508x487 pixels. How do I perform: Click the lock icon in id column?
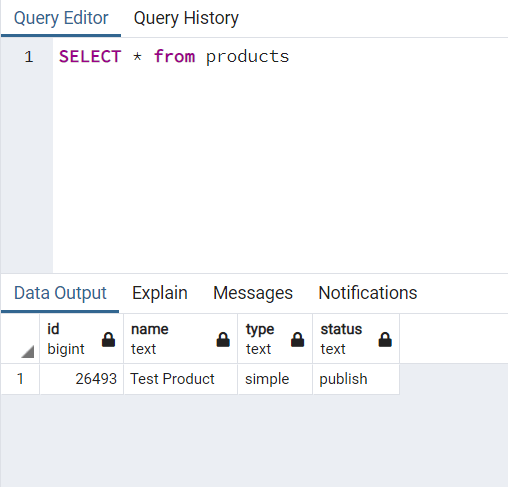tap(108, 339)
